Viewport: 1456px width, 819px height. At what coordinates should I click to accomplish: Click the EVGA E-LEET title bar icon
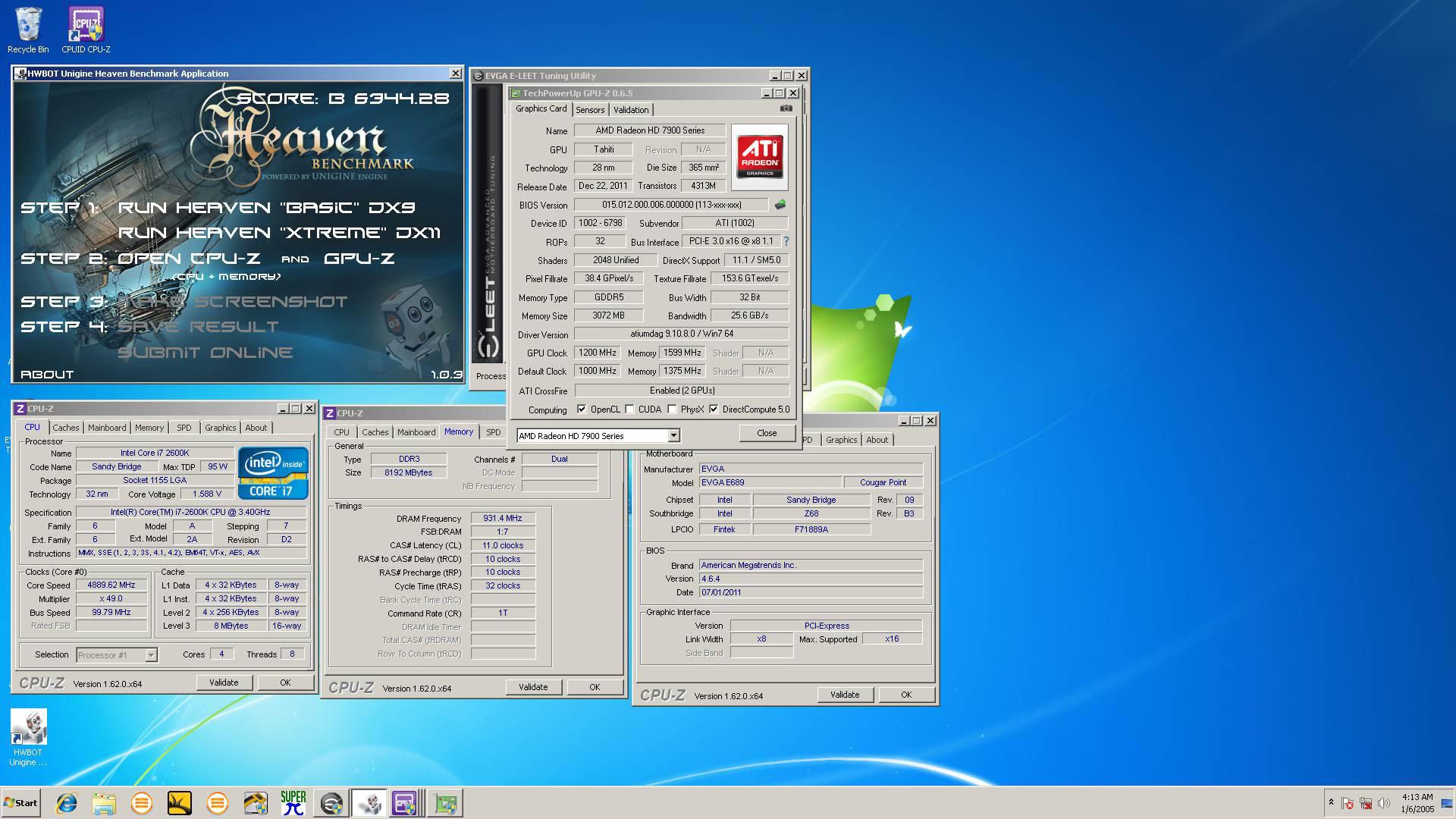[x=478, y=76]
